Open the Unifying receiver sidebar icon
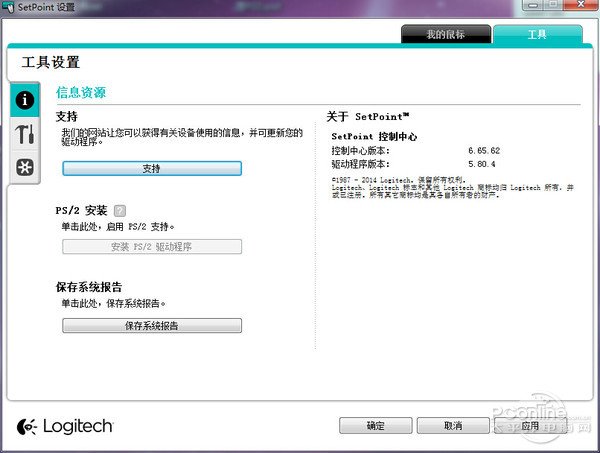Image resolution: width=600 pixels, height=453 pixels. 25,167
